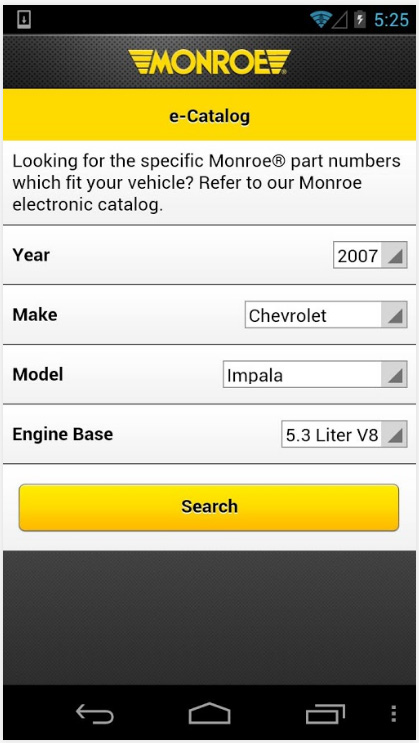This screenshot has height=743, width=419.
Task: Open the Model dropdown showing Impala
Action: [x=315, y=375]
